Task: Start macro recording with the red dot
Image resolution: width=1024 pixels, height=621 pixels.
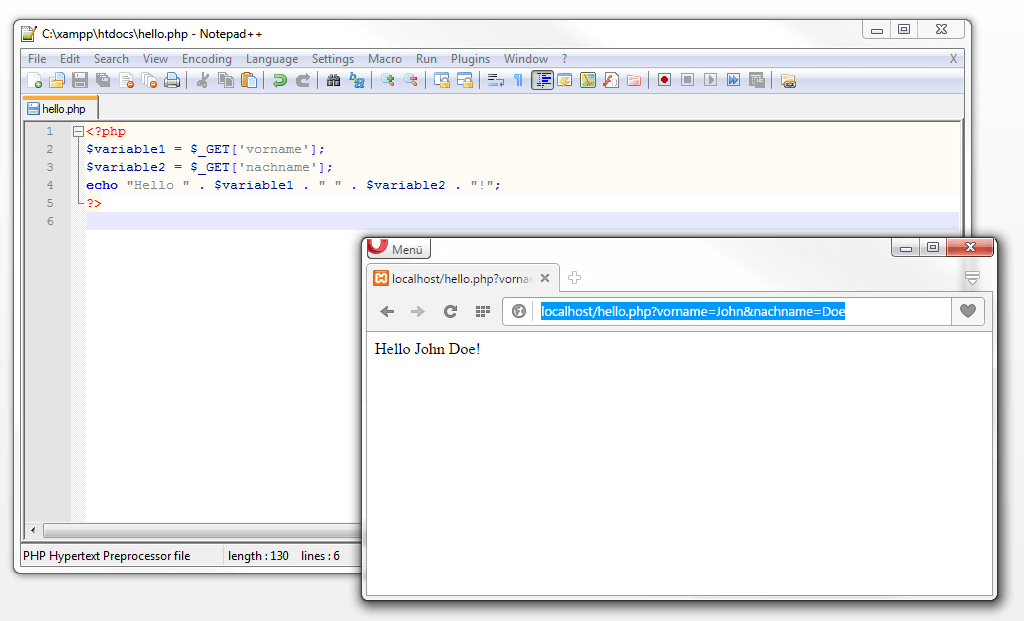Action: 664,80
